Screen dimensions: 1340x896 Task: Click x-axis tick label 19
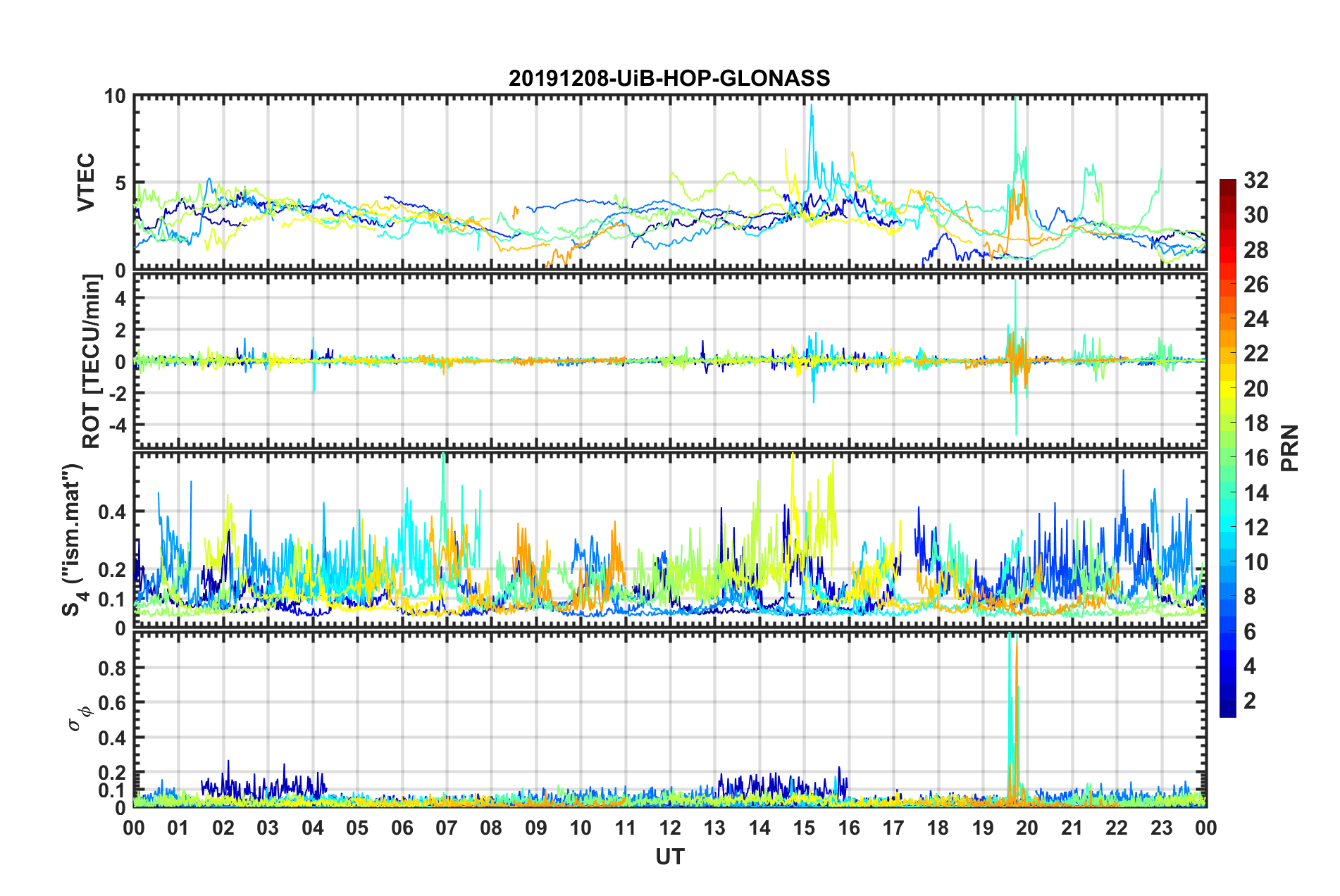tap(983, 828)
